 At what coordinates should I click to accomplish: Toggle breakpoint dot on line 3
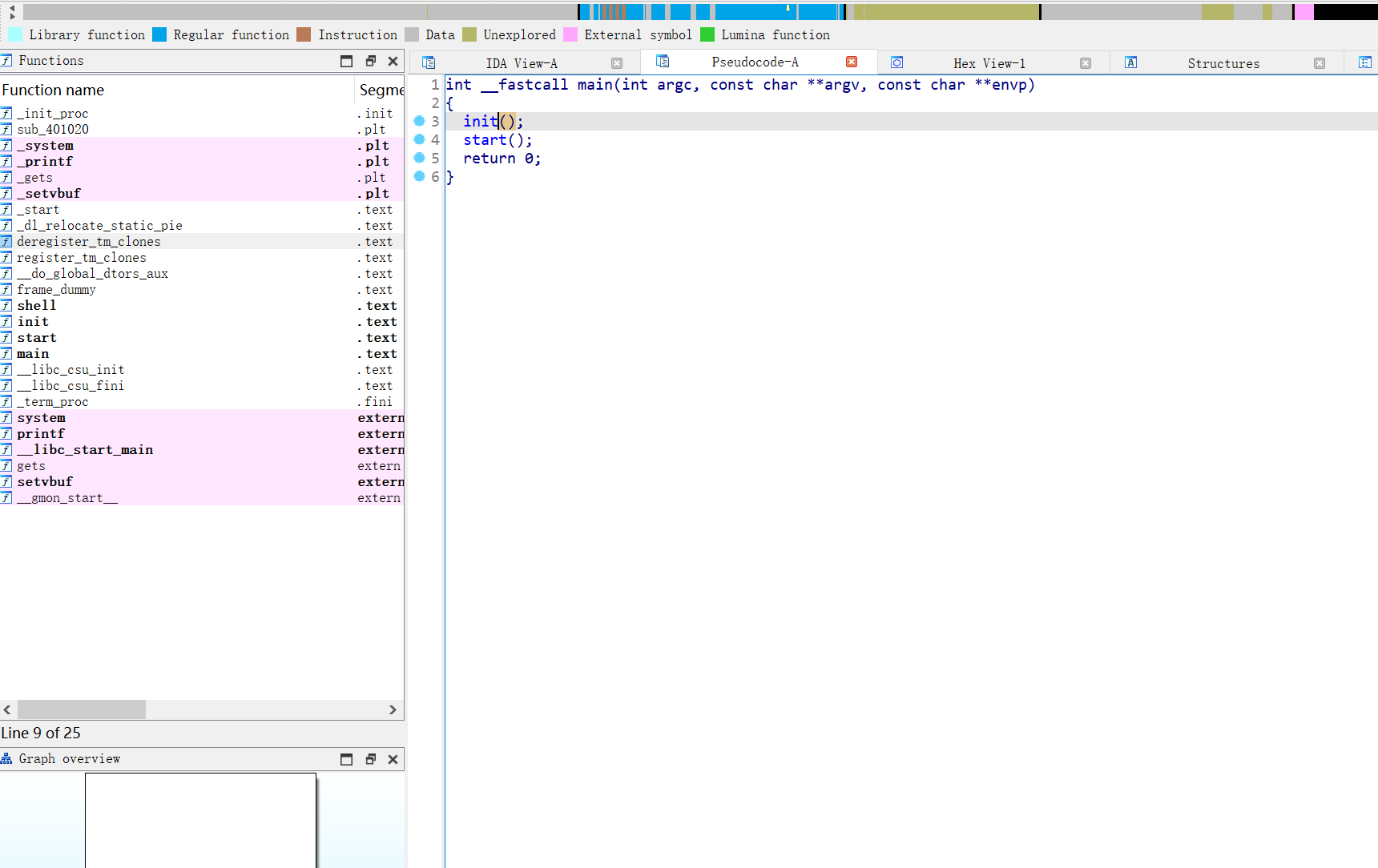tap(419, 121)
